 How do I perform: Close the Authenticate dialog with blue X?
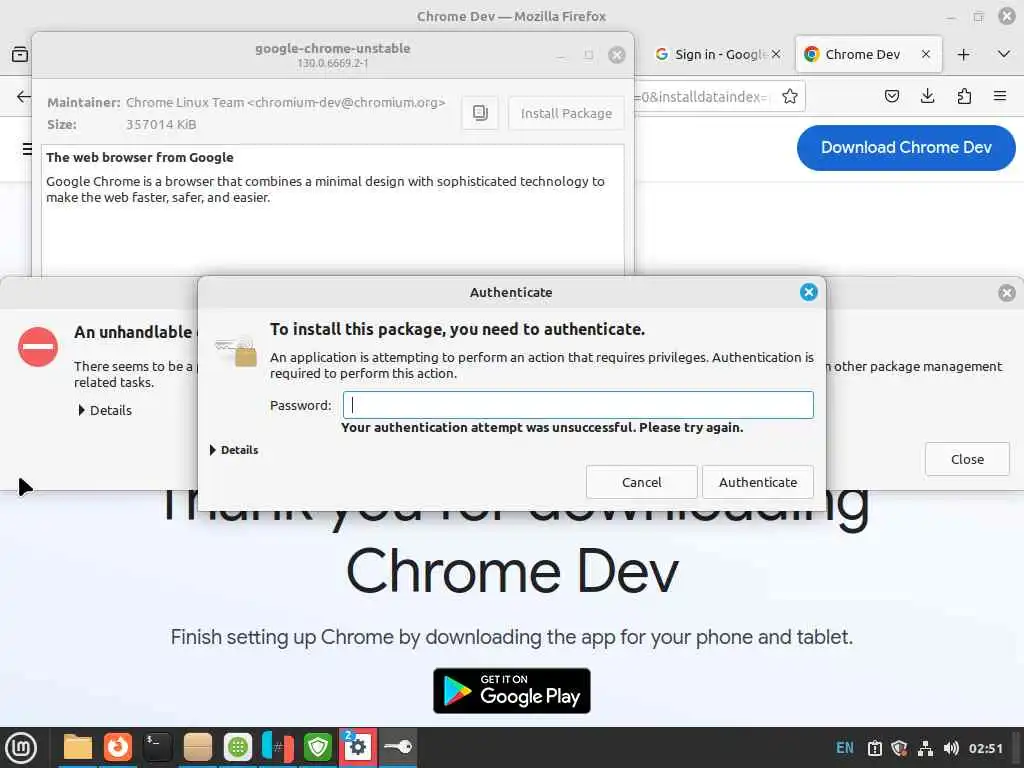[x=808, y=292]
